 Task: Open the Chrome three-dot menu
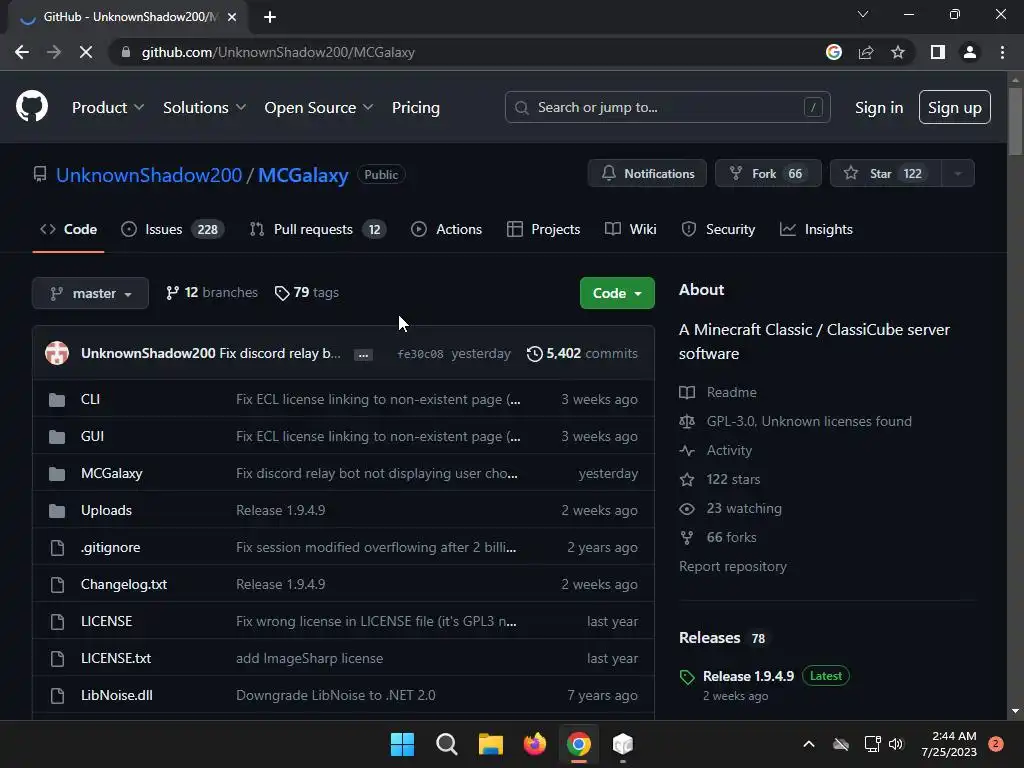click(1002, 52)
